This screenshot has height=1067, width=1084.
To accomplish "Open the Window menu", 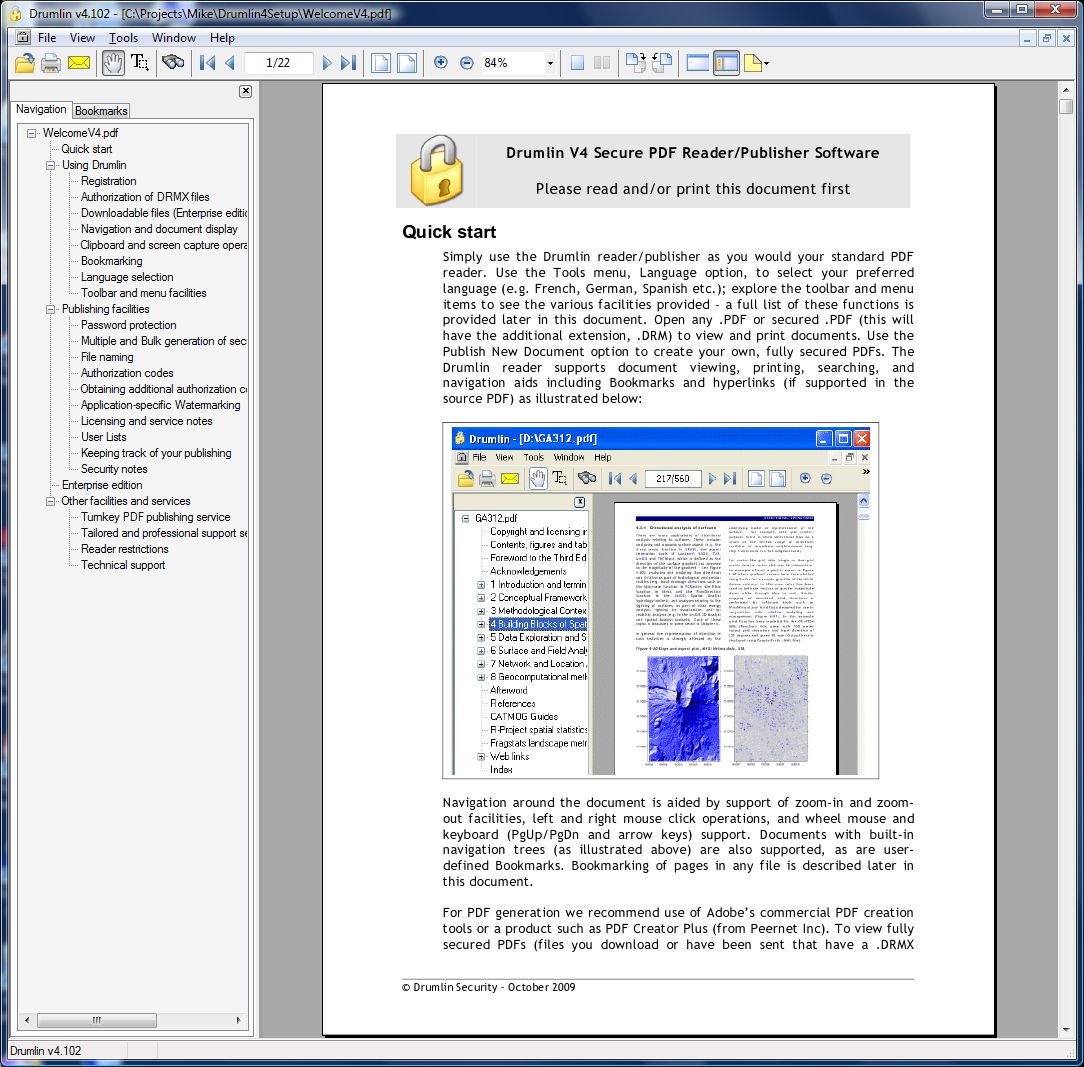I will (x=174, y=38).
